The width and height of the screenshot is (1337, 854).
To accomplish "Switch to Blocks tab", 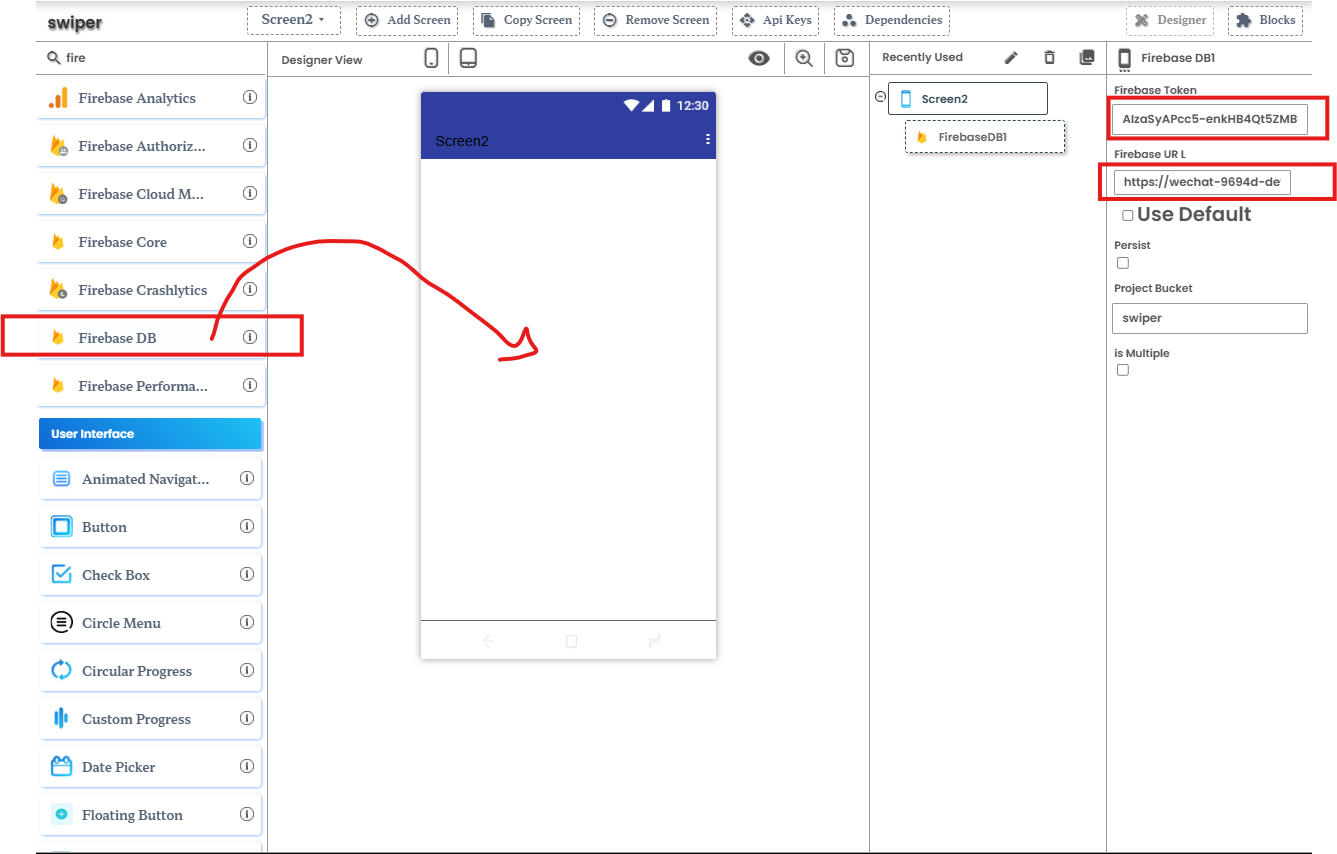I will (1265, 20).
